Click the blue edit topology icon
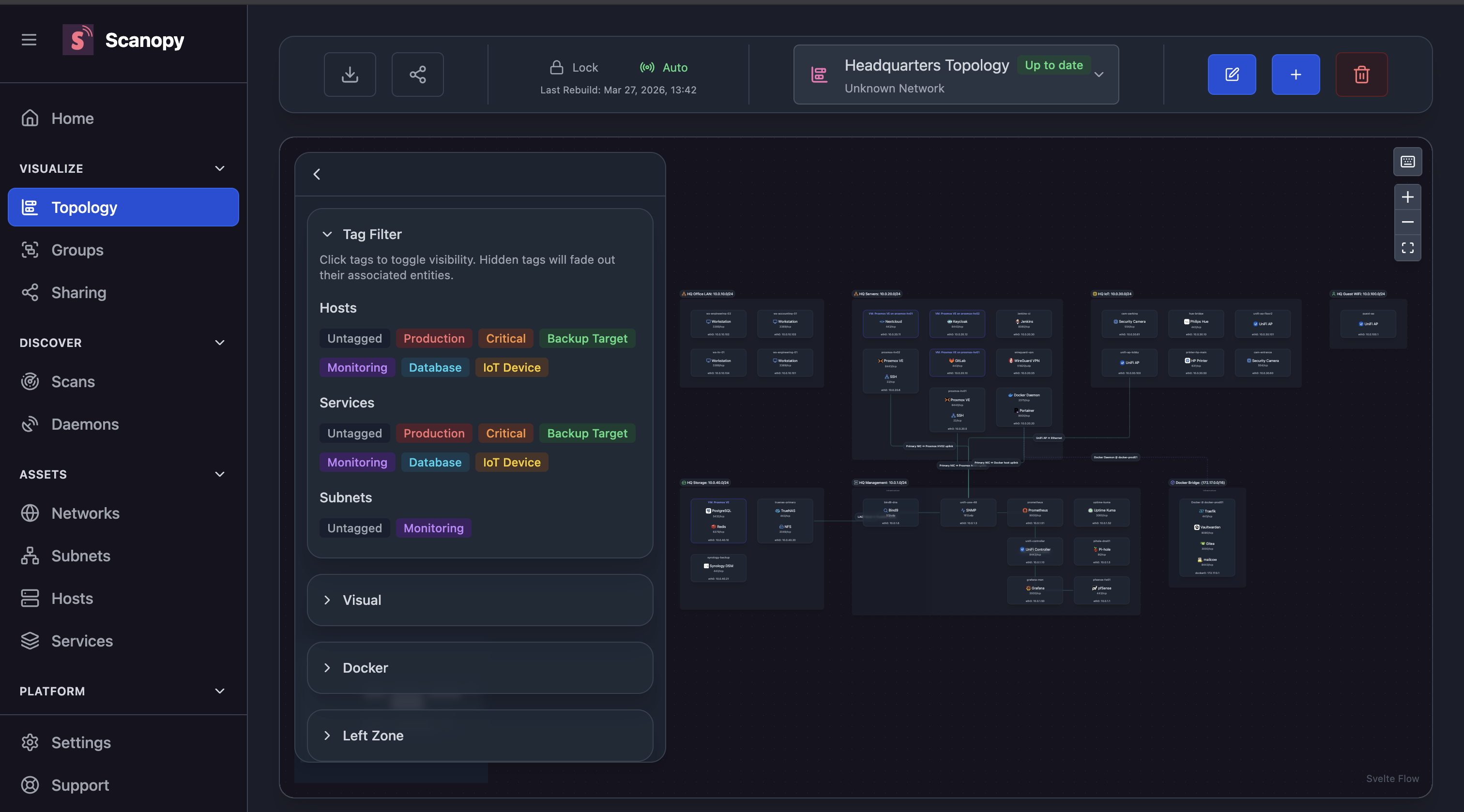This screenshot has width=1464, height=812. tap(1232, 75)
